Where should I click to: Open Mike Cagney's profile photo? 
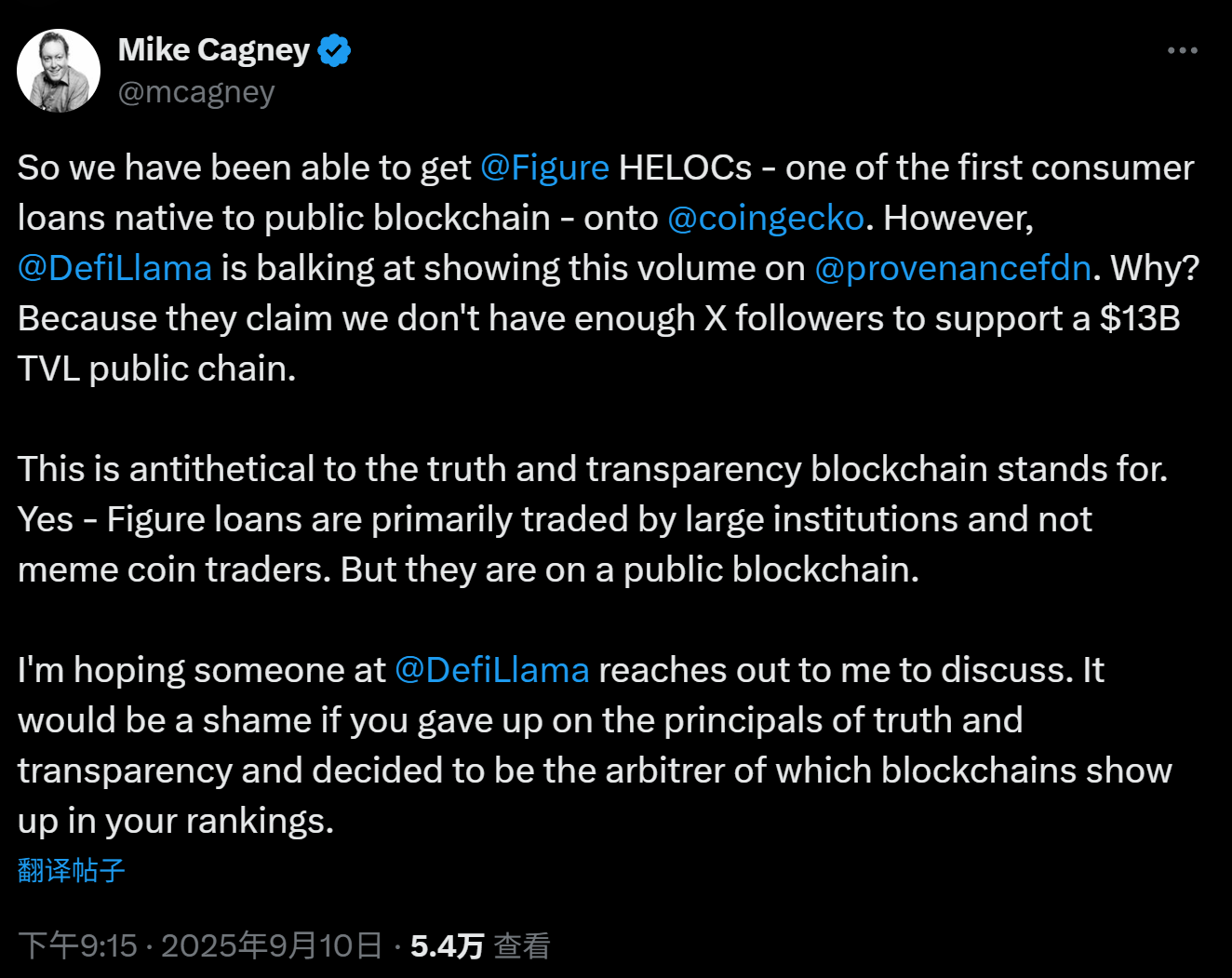(59, 71)
